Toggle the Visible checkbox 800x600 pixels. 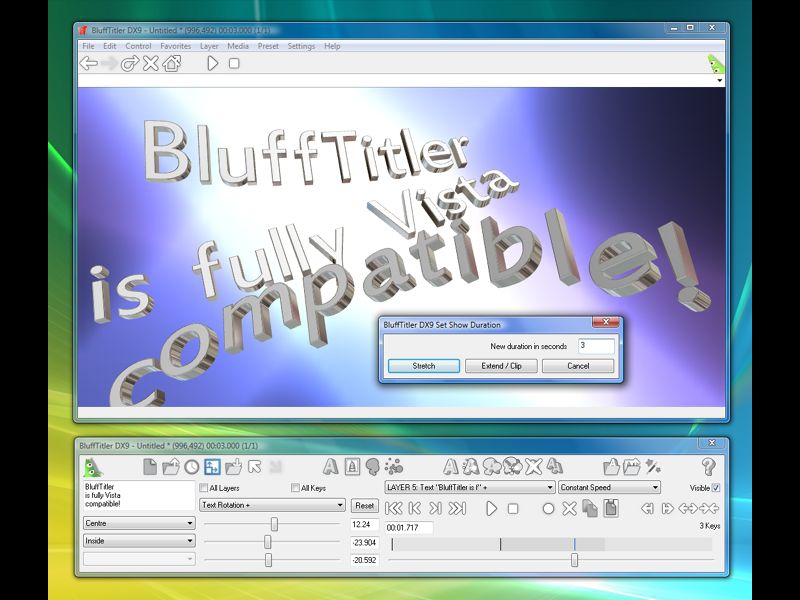coord(715,488)
